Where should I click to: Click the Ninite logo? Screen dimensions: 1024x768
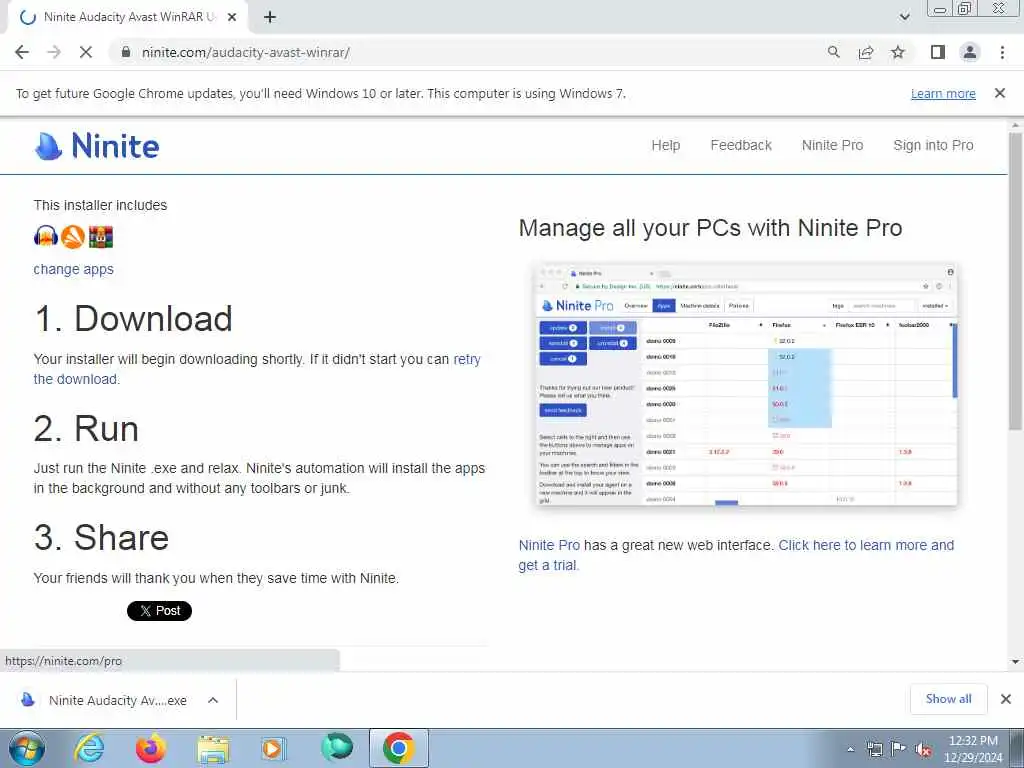tap(97, 146)
